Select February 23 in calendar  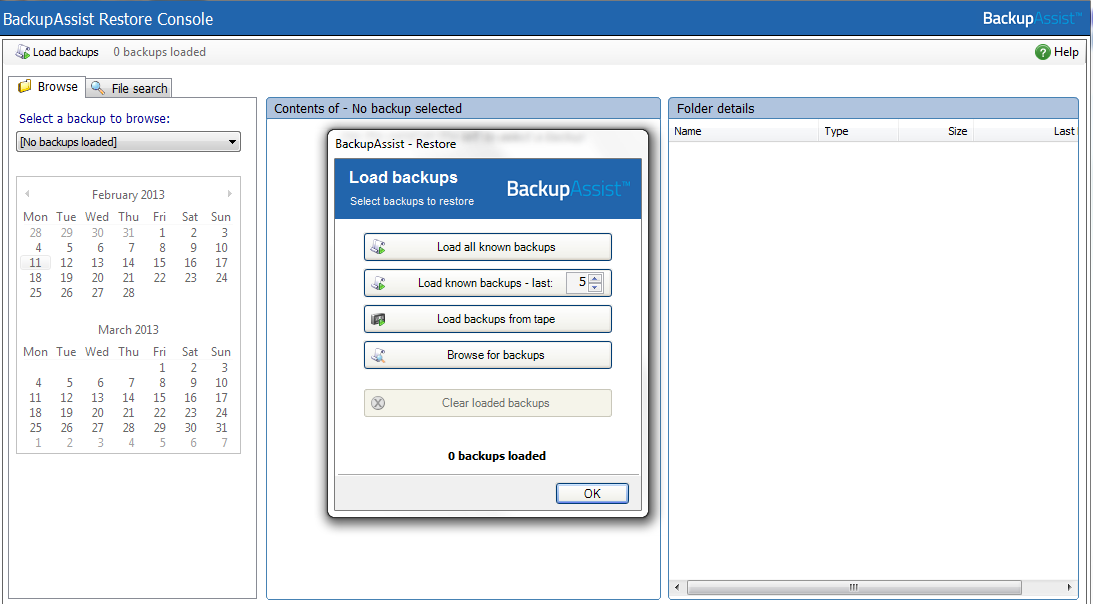click(x=190, y=278)
